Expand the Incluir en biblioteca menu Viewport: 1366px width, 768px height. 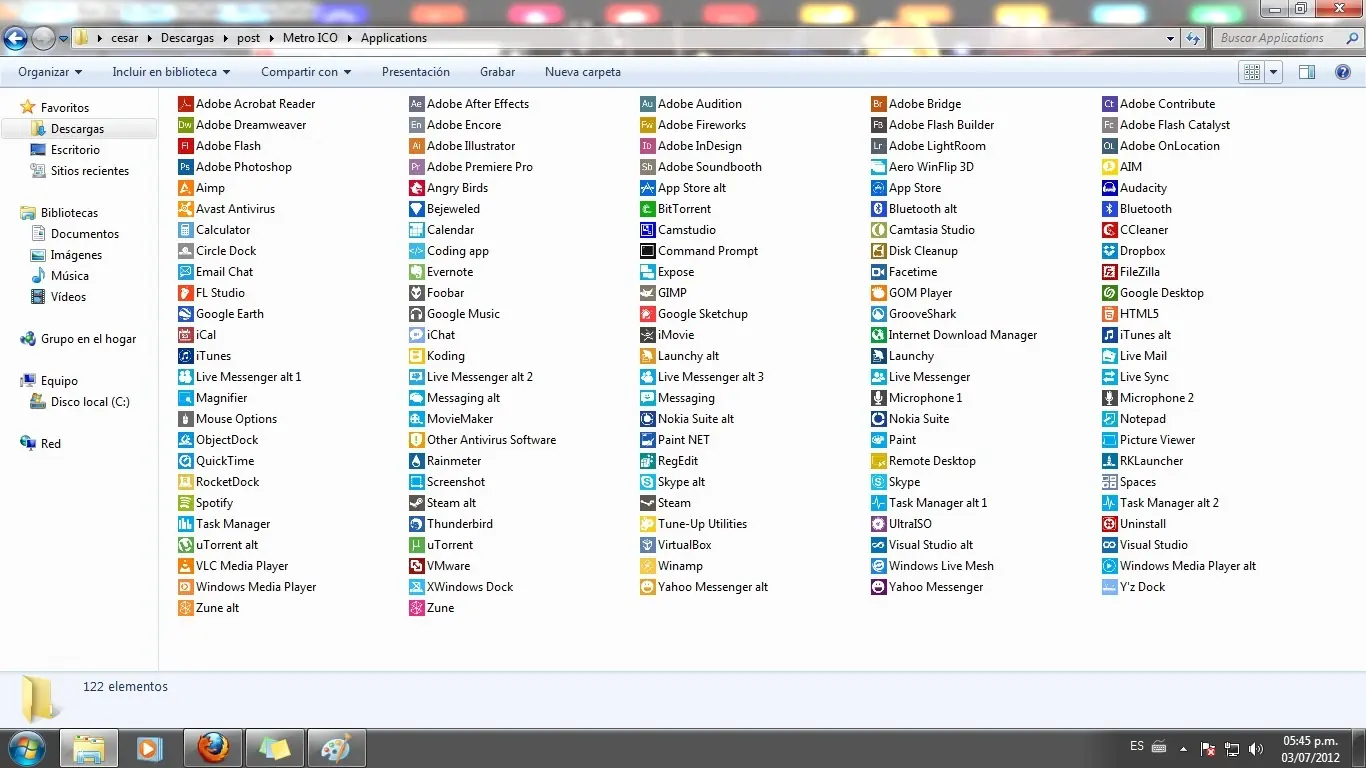(171, 72)
